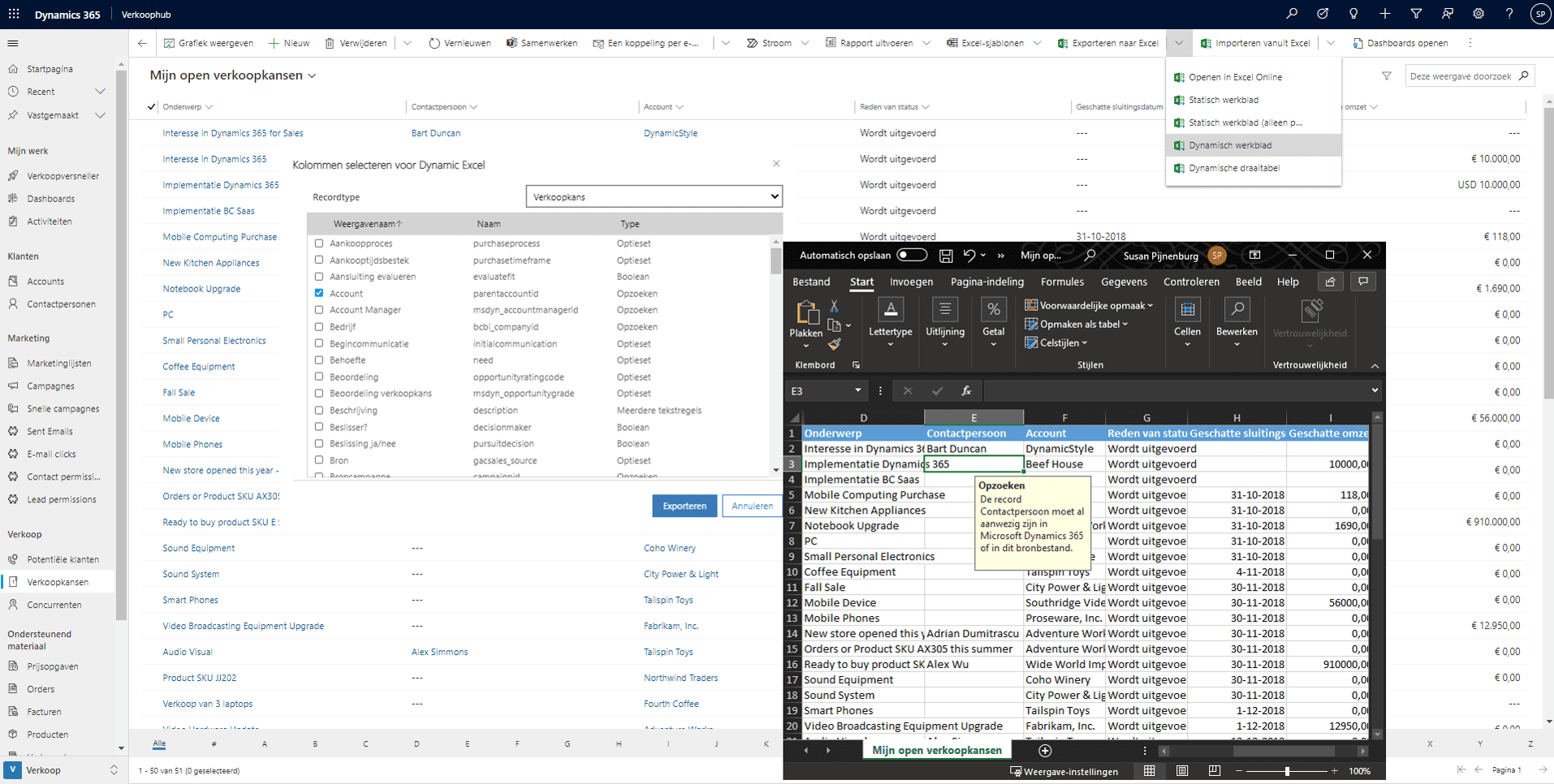Click the Annuleren button in dialog
Viewport: 1554px width, 784px height.
point(752,506)
